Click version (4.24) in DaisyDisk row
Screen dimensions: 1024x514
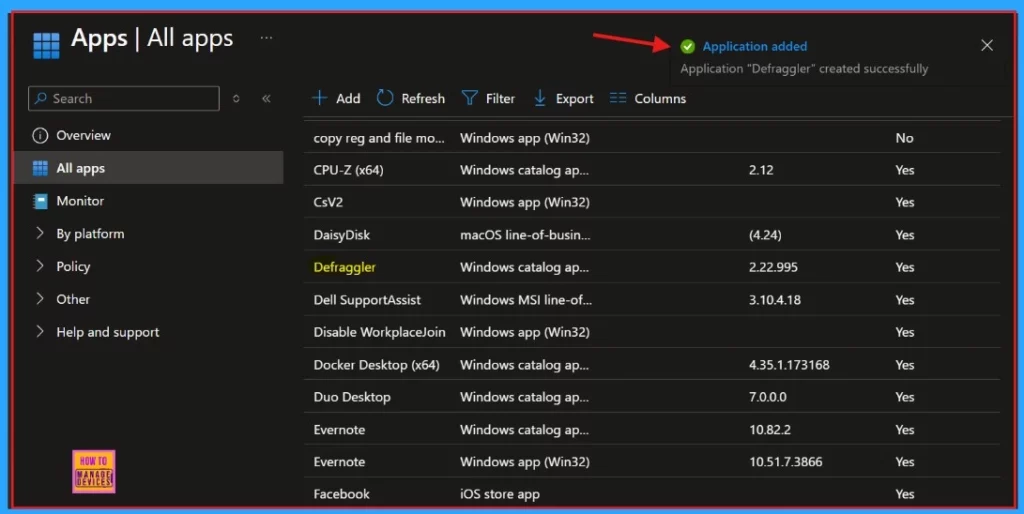pos(765,235)
